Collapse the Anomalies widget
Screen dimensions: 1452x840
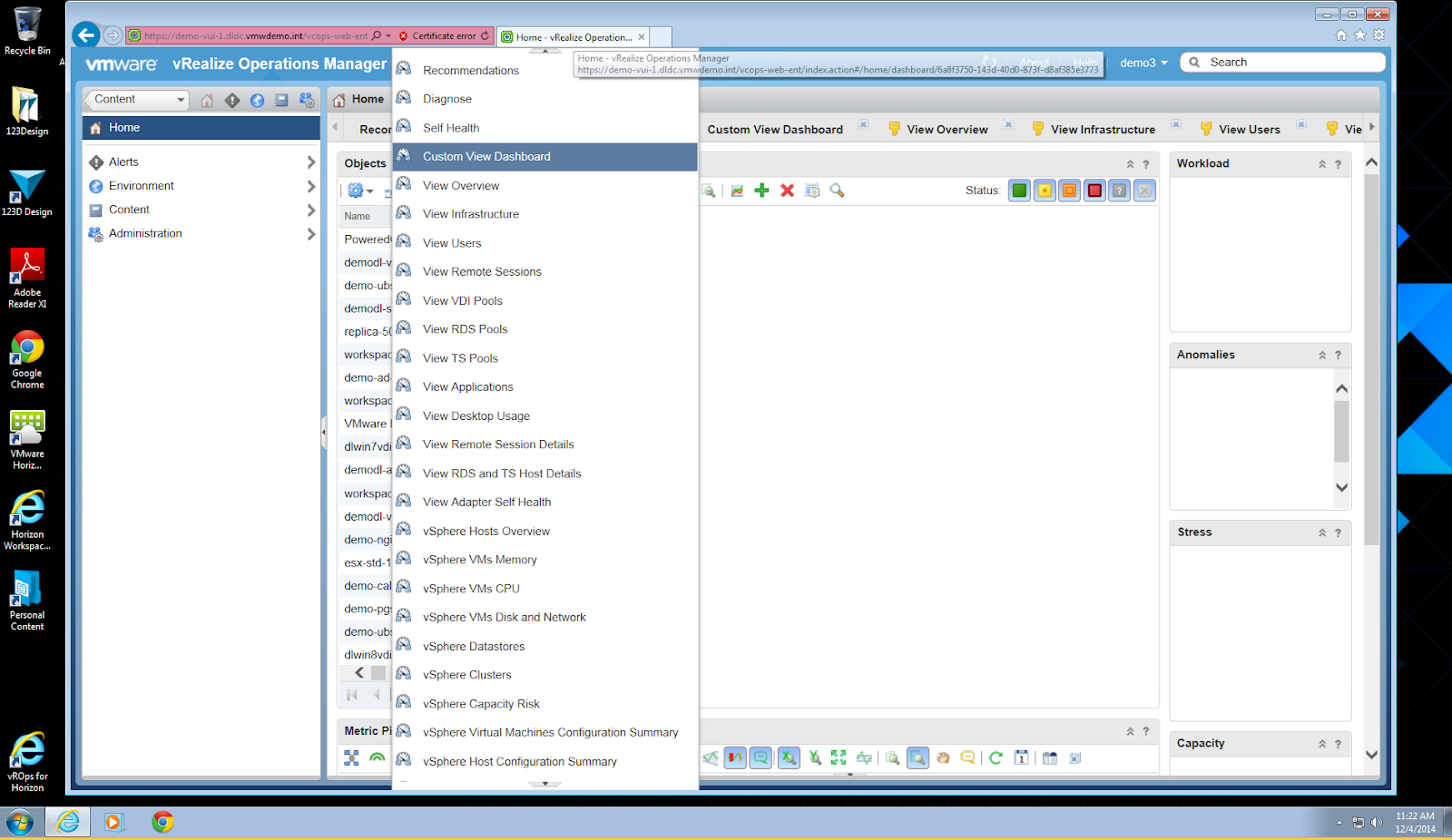click(1322, 356)
